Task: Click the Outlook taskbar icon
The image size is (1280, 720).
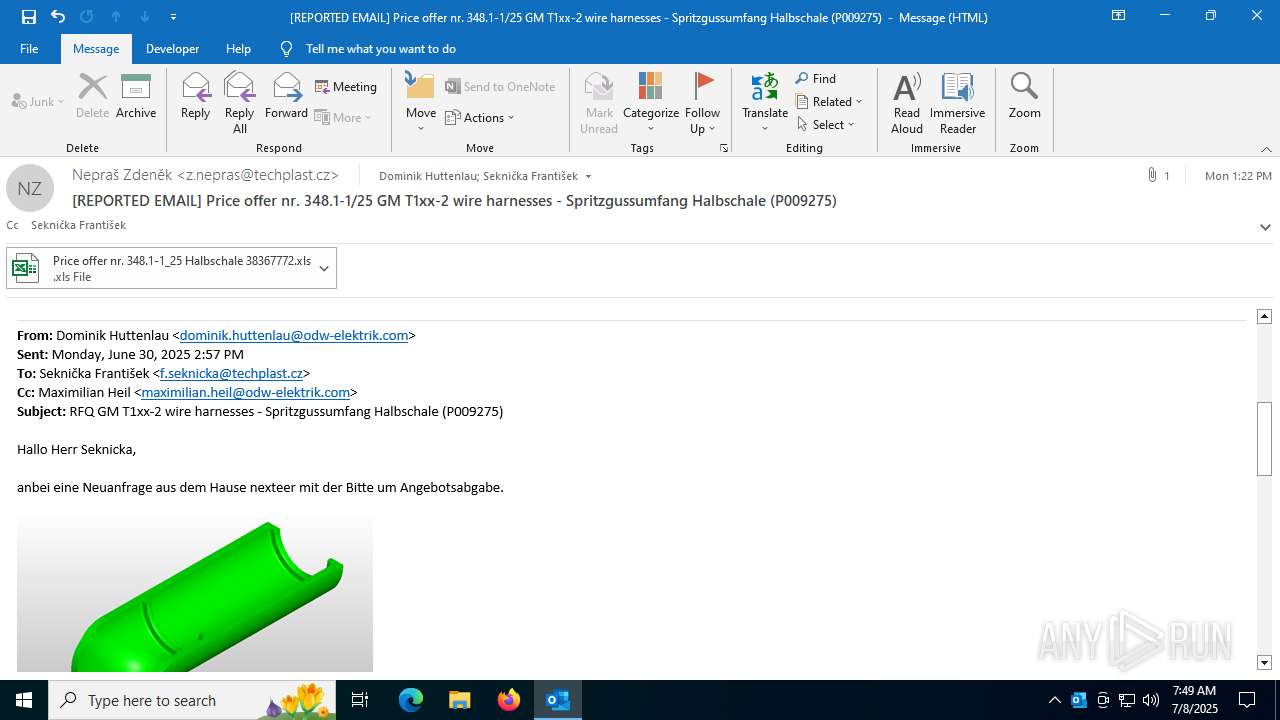Action: (x=557, y=700)
